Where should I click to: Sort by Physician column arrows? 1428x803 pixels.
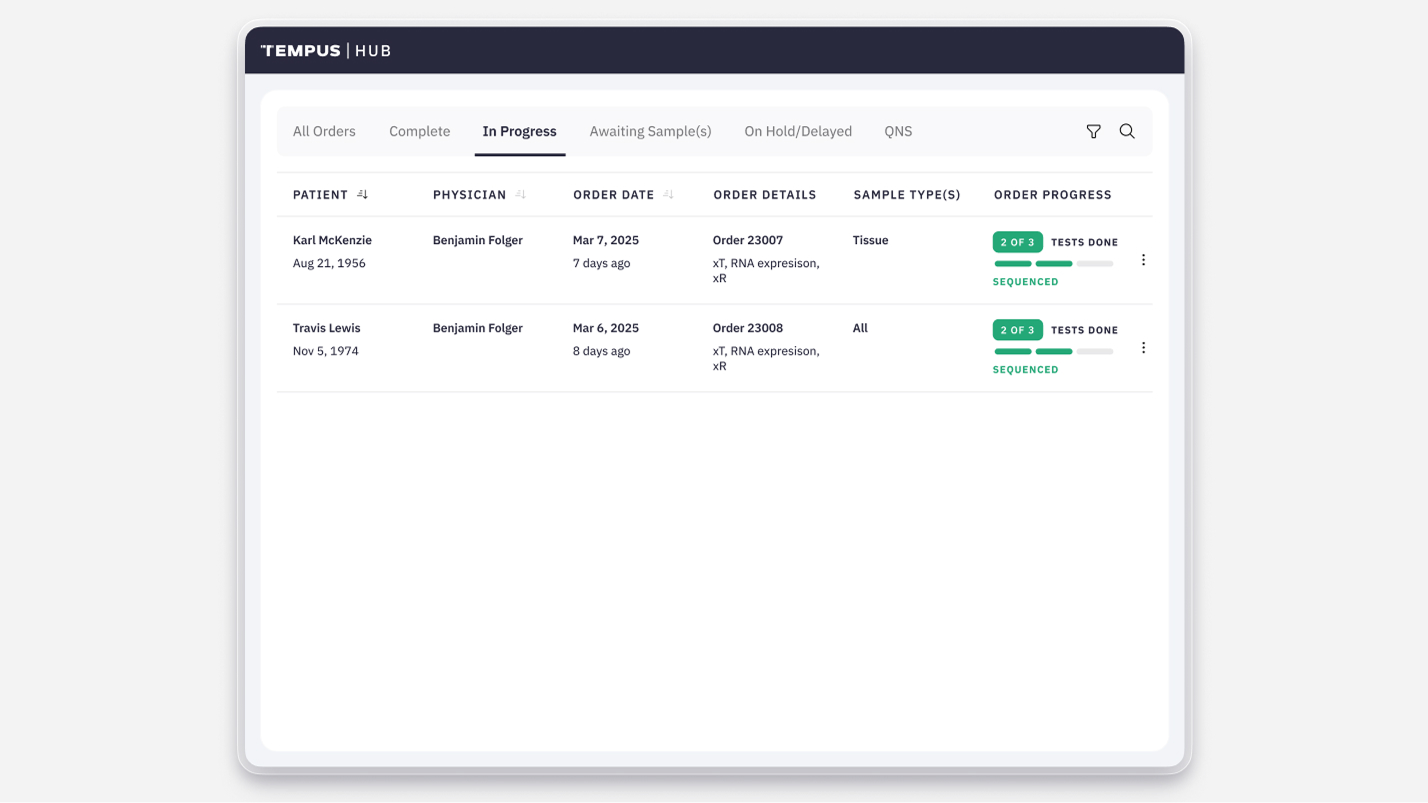pos(521,194)
